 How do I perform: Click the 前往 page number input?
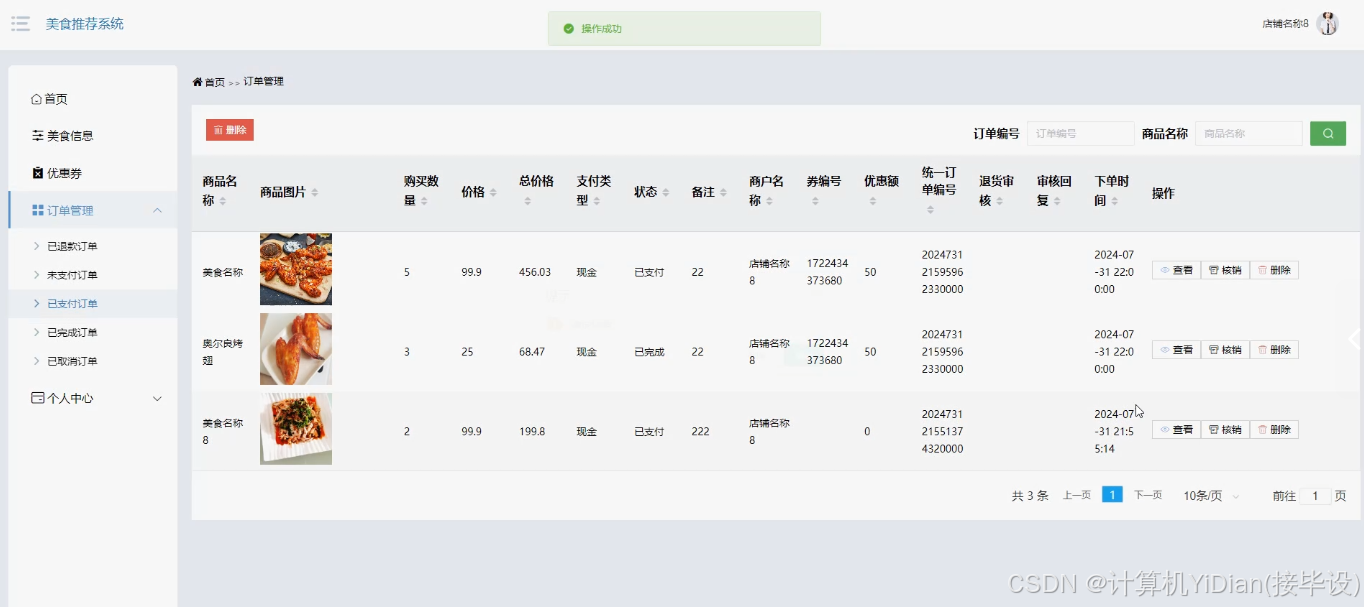[x=1315, y=496]
